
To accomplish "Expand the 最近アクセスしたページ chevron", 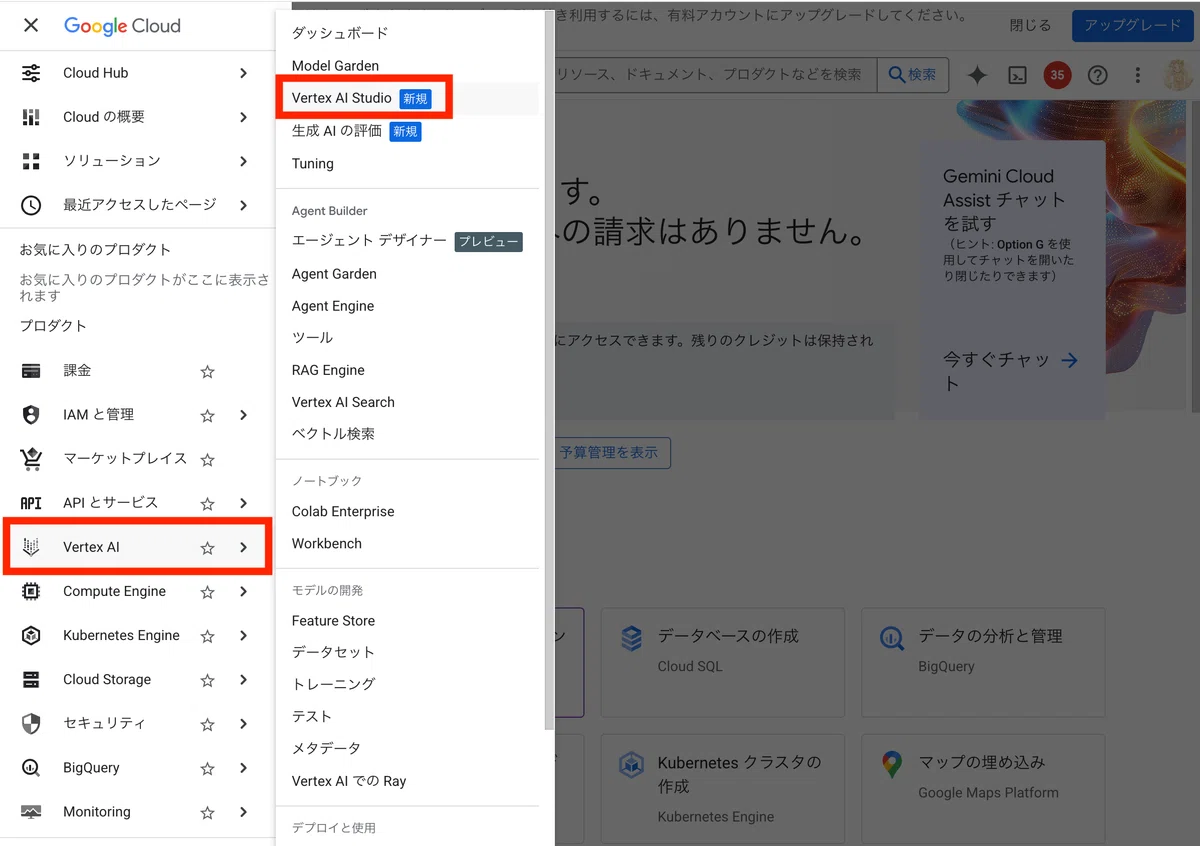I will point(243,205).
